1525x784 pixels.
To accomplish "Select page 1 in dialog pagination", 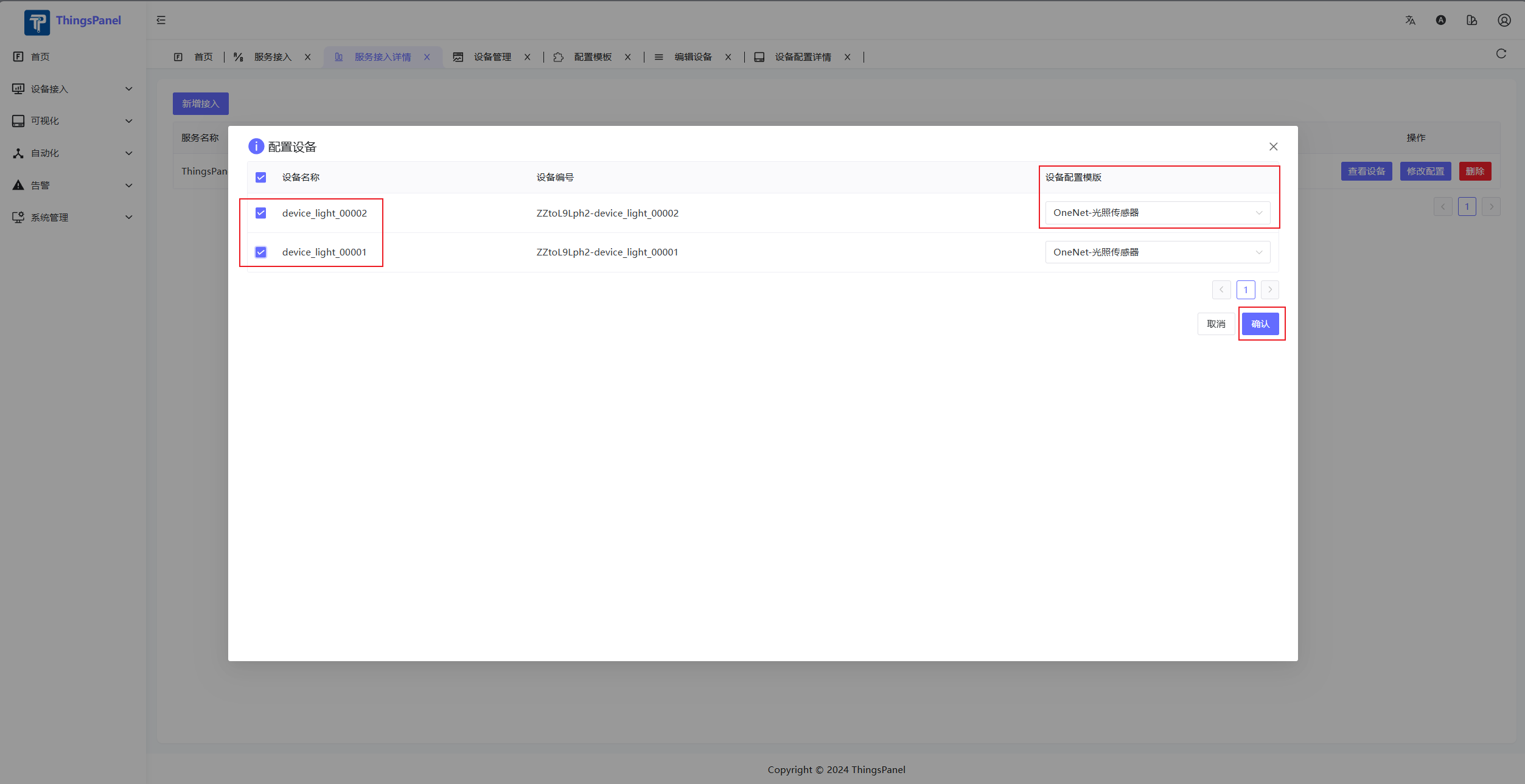I will pos(1245,290).
